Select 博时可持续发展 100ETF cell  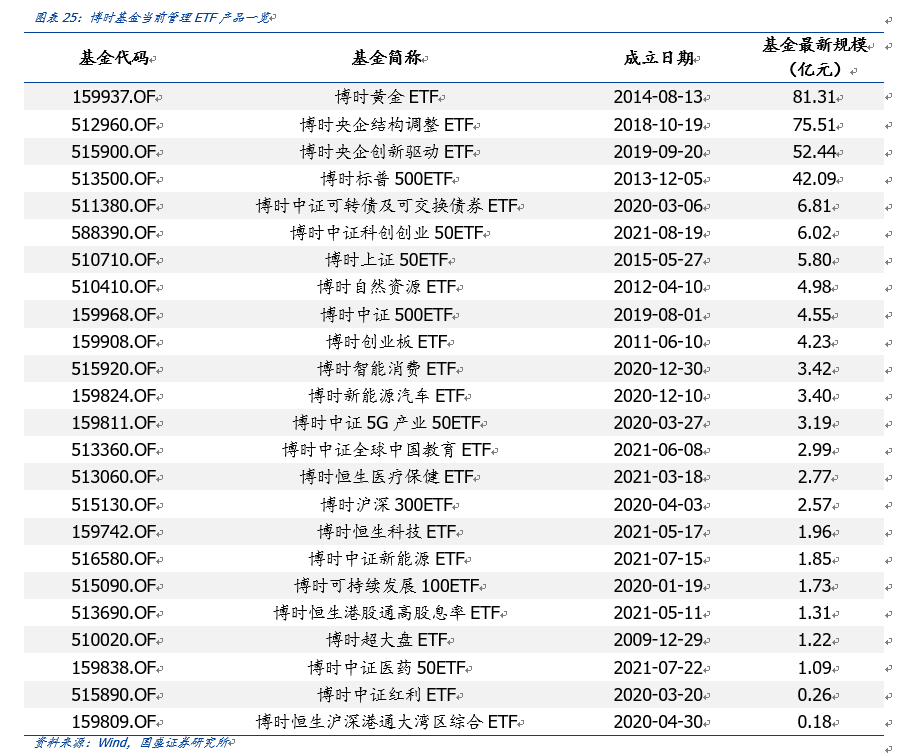(x=387, y=585)
